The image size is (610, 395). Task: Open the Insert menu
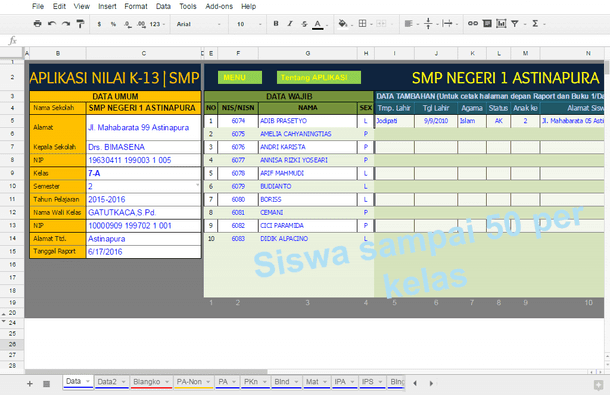pyautogui.click(x=107, y=6)
